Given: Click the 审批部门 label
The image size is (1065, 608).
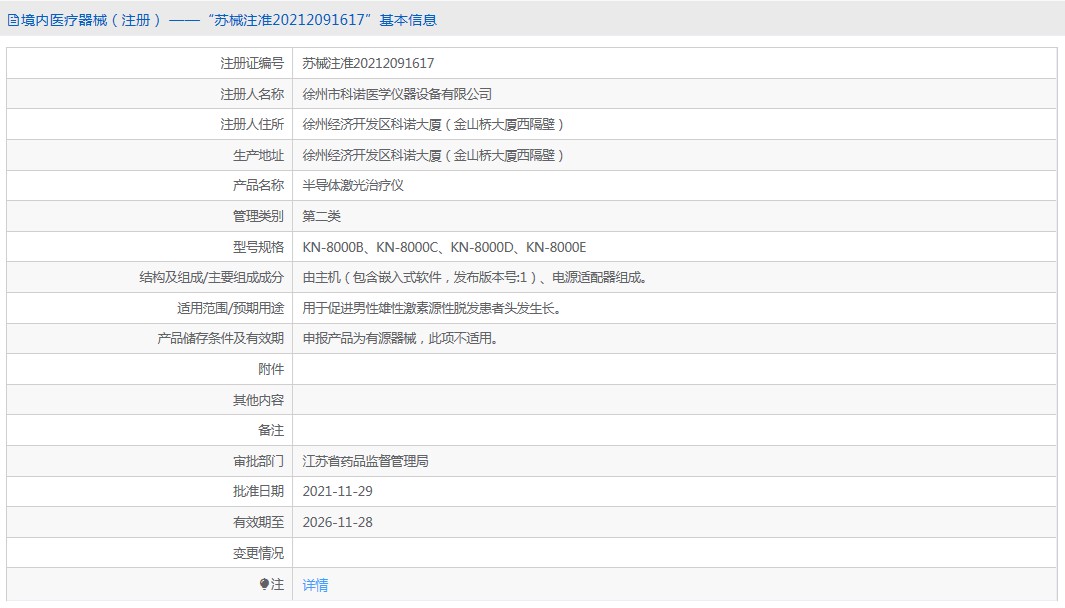Looking at the screenshot, I should 258,461.
